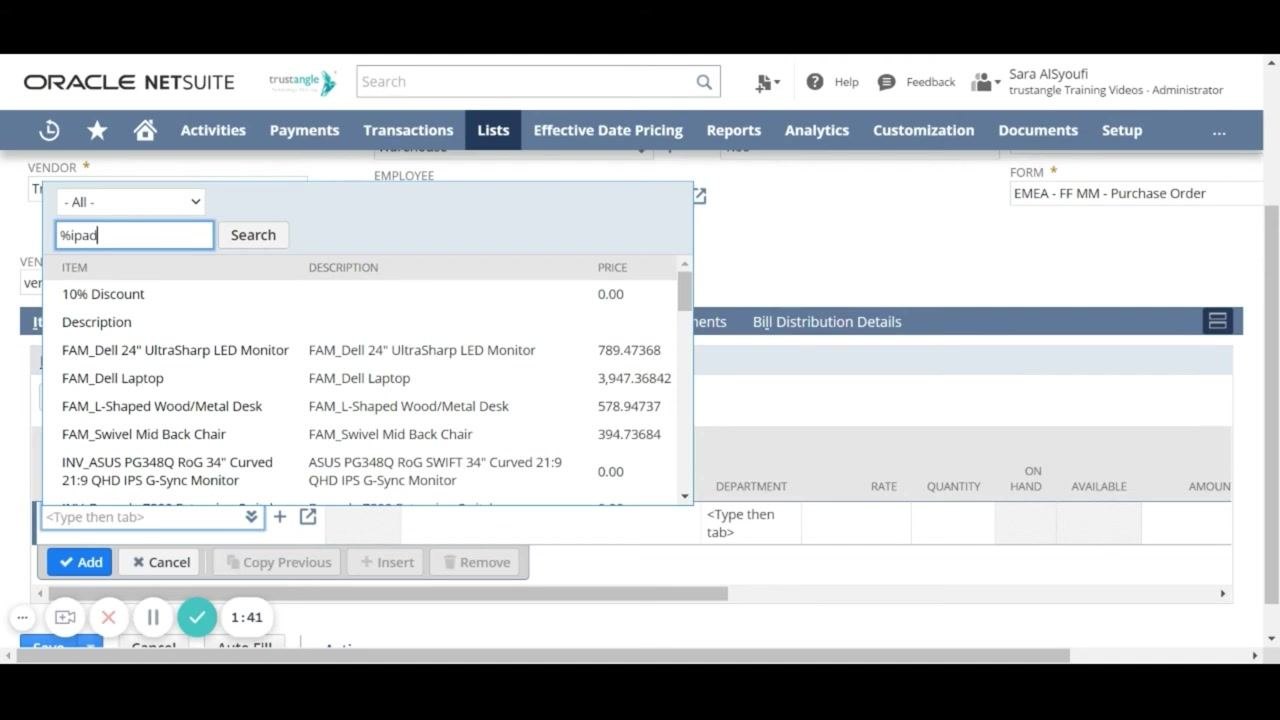Open the Reports menu
The image size is (1280, 720).
coord(734,130)
